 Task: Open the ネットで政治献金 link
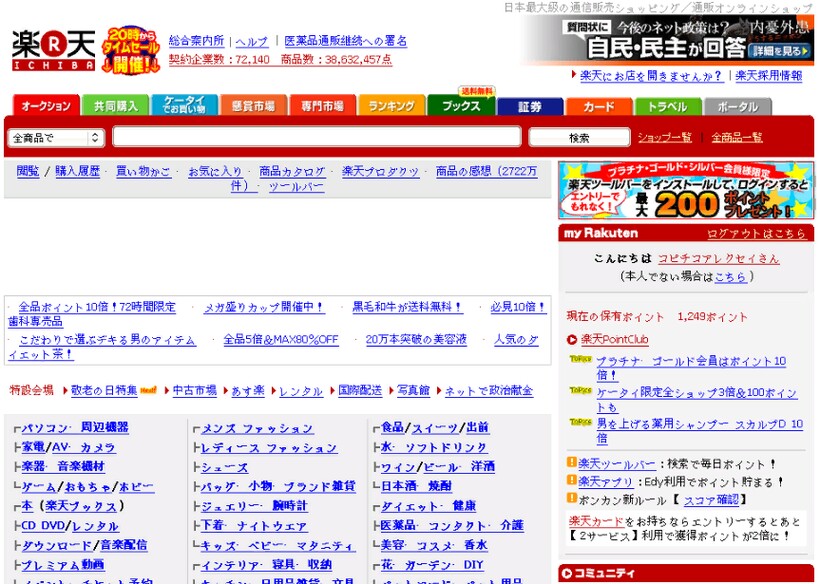click(488, 391)
